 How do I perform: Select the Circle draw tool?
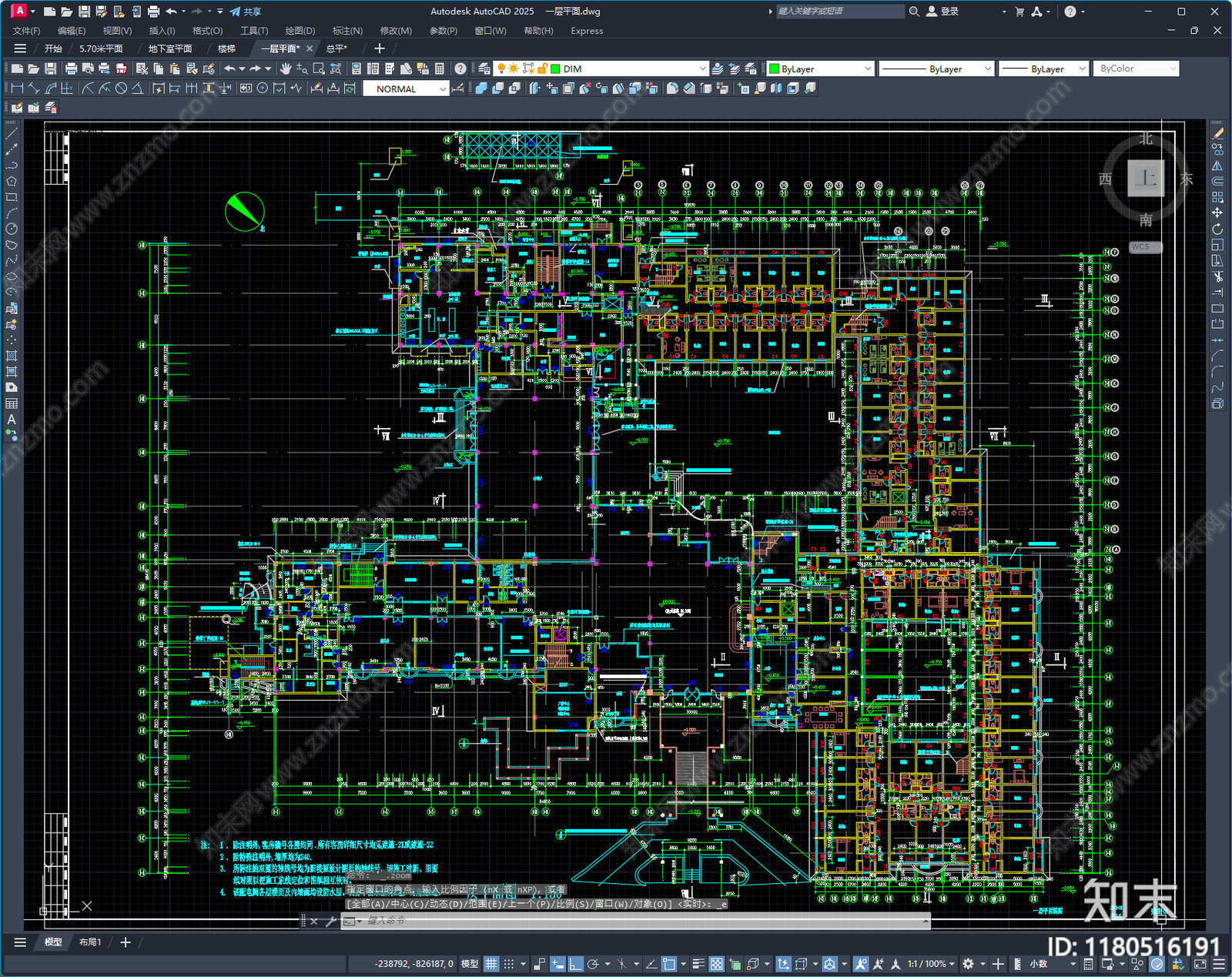(12, 229)
